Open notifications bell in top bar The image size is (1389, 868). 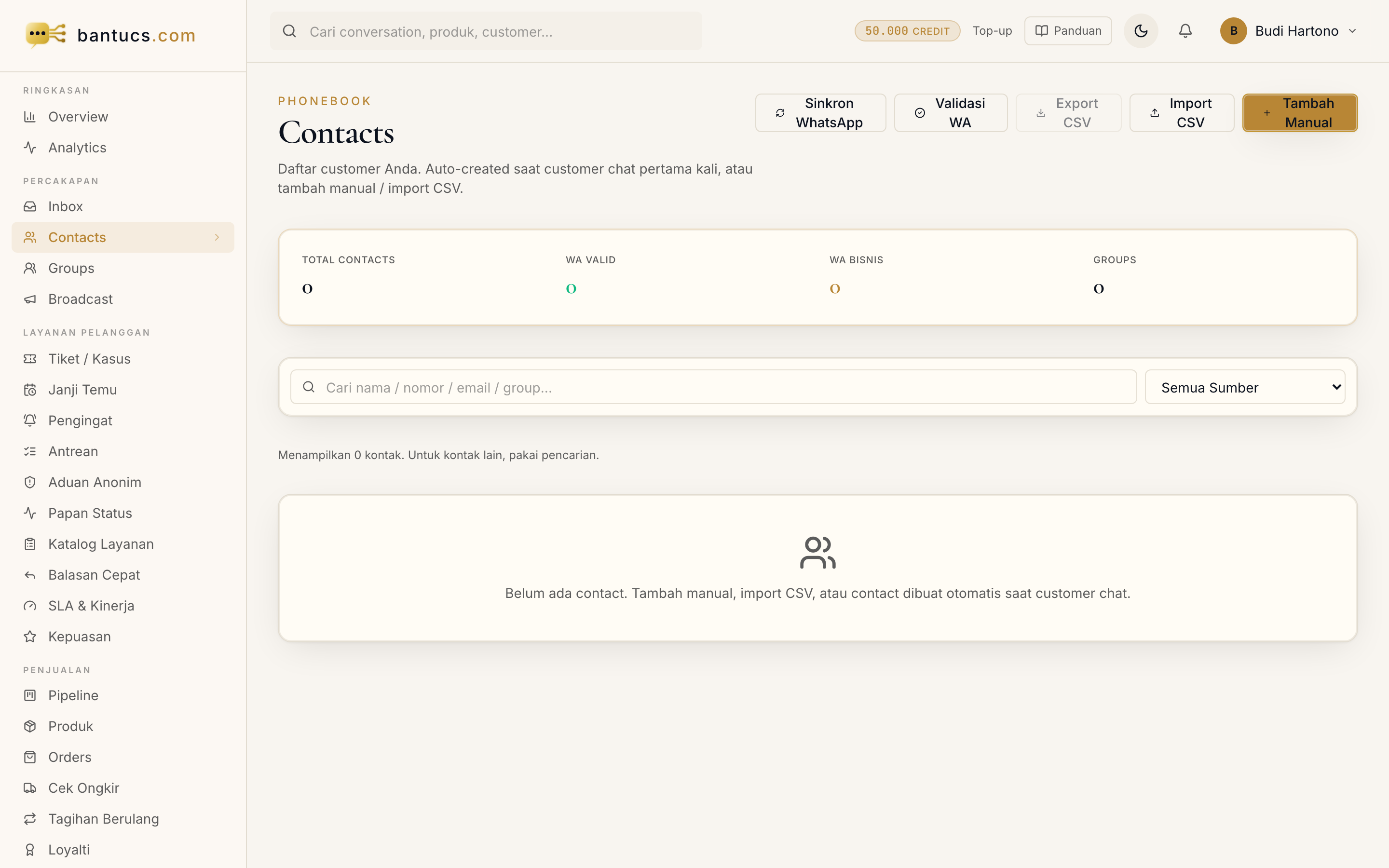(x=1185, y=31)
